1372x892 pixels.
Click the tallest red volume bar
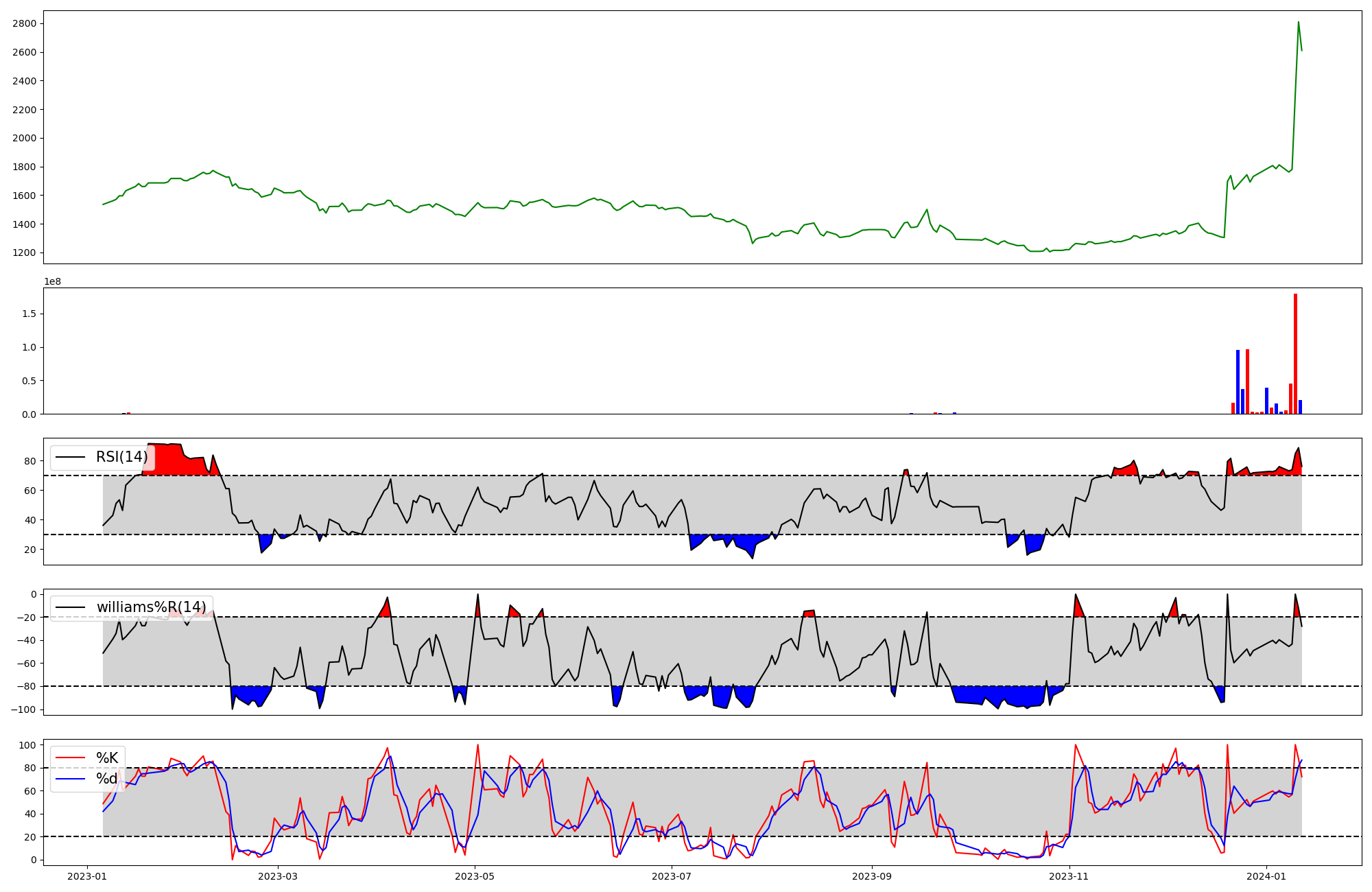pyautogui.click(x=1295, y=353)
